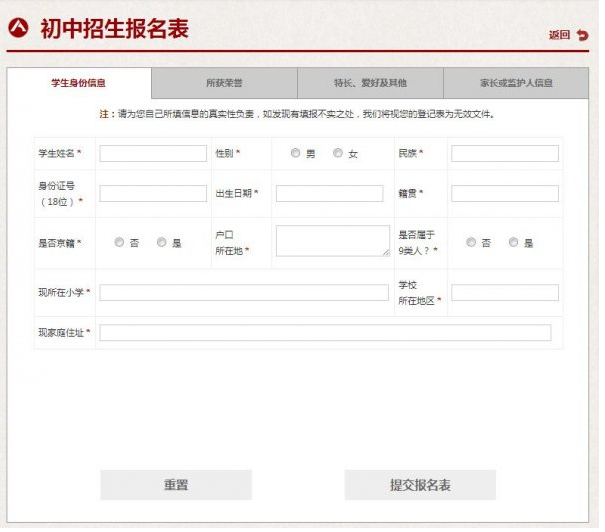Focus the 身份证号 input field

(153, 193)
